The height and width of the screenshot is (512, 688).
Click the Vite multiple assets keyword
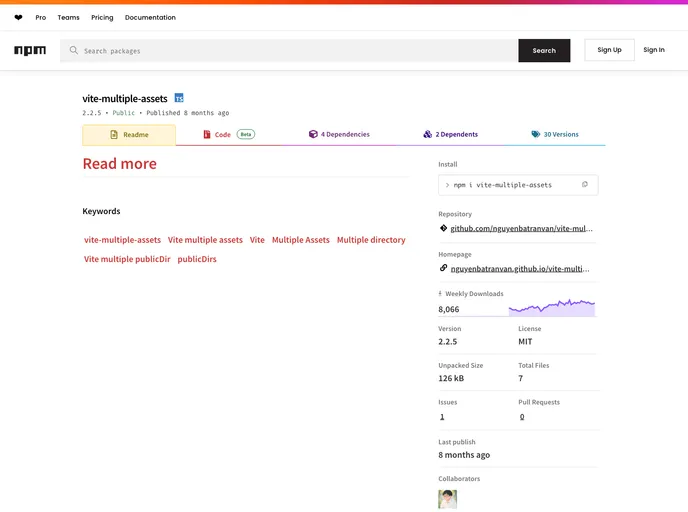[205, 240]
